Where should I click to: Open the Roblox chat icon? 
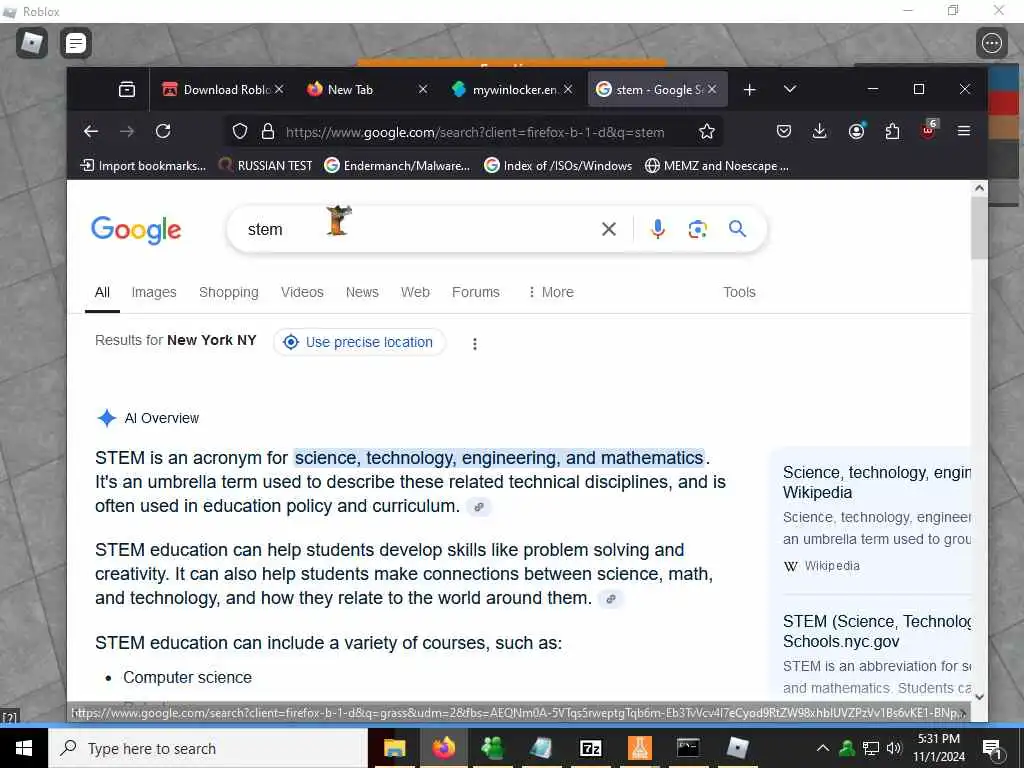pos(76,43)
